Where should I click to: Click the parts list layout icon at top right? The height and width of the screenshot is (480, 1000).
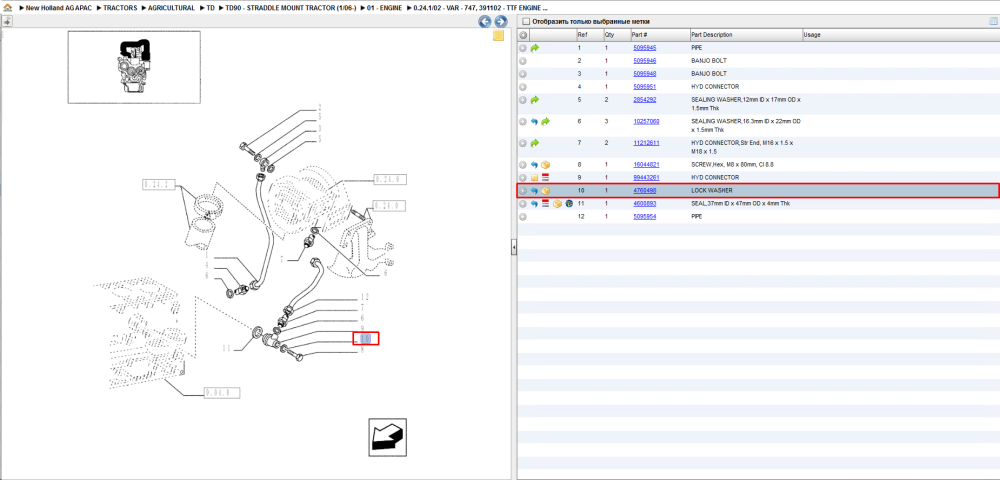tap(993, 21)
